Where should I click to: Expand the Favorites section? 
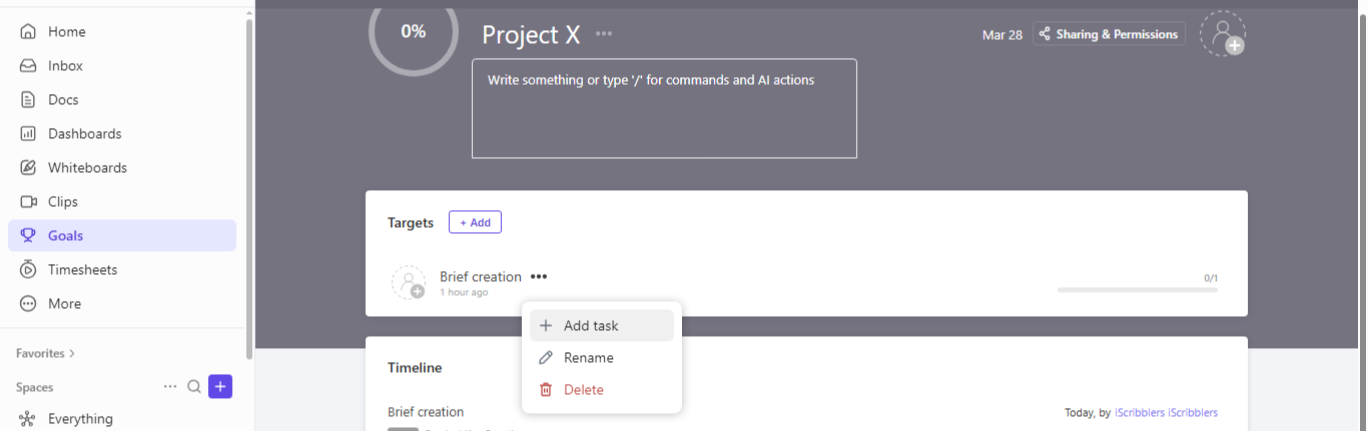(x=45, y=353)
